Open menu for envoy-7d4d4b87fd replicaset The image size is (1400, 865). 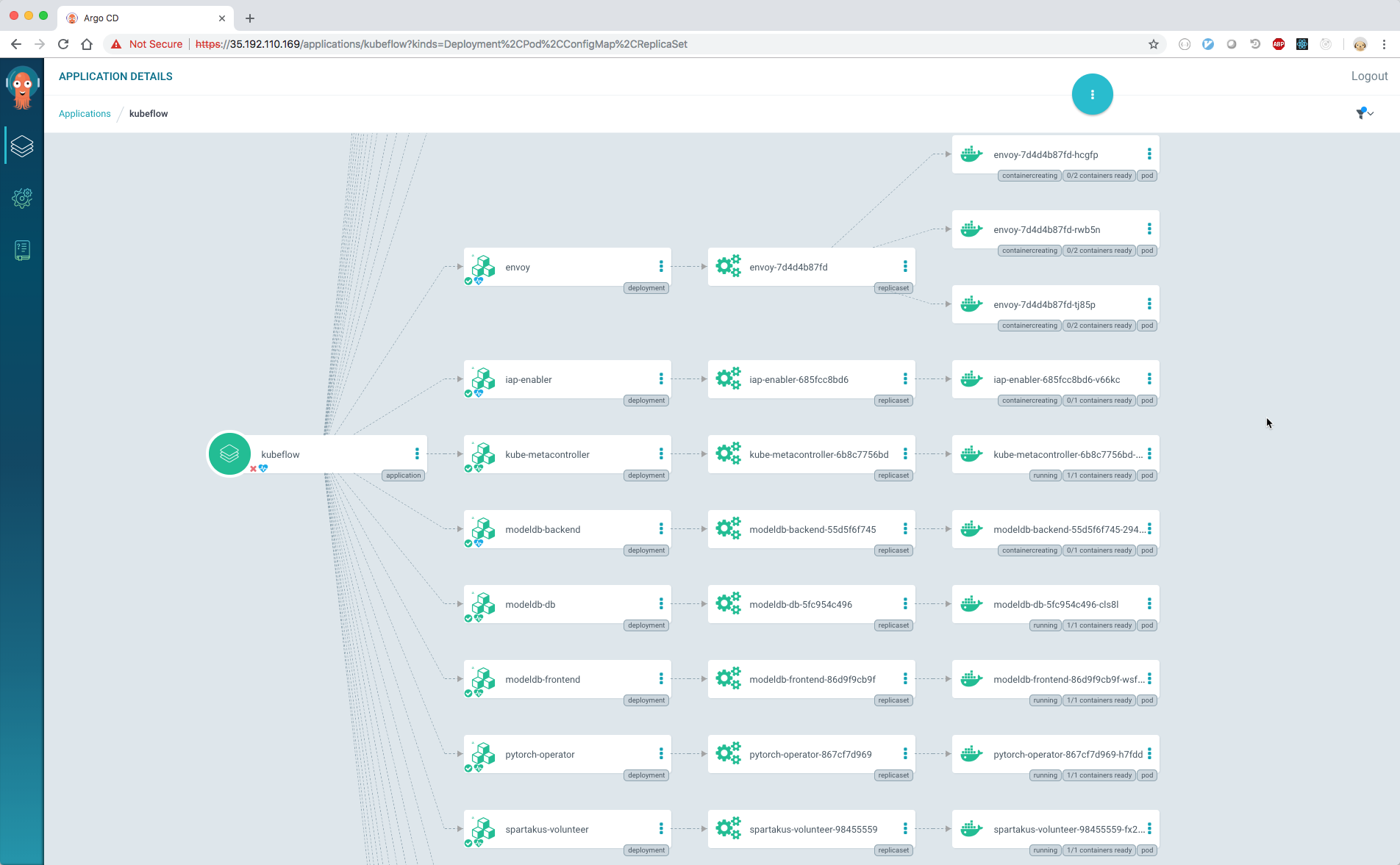pos(905,267)
